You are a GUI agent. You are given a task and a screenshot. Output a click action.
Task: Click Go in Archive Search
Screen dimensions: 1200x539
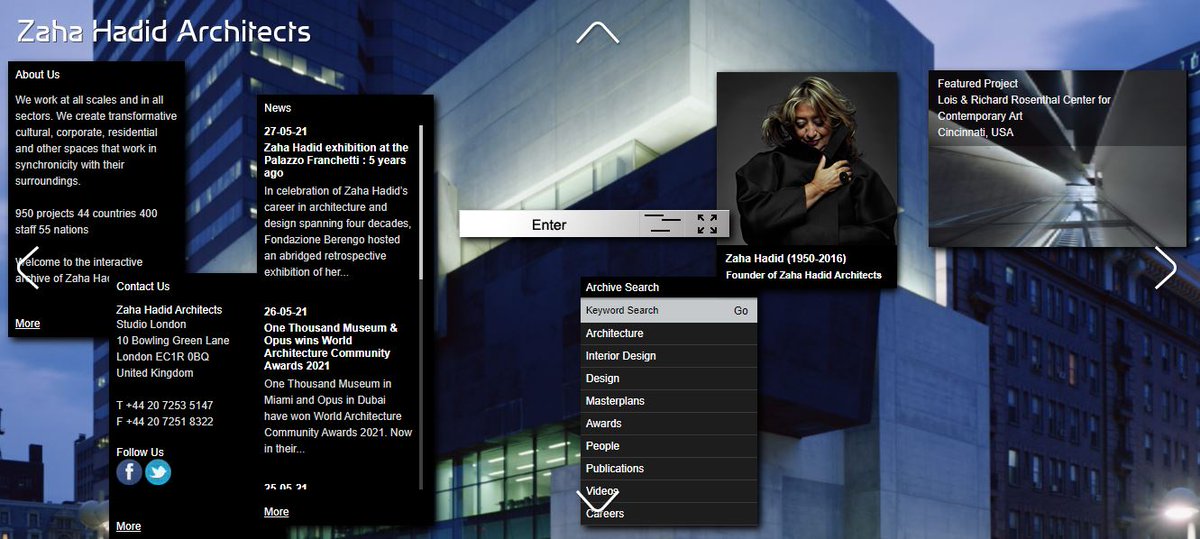[x=741, y=311]
